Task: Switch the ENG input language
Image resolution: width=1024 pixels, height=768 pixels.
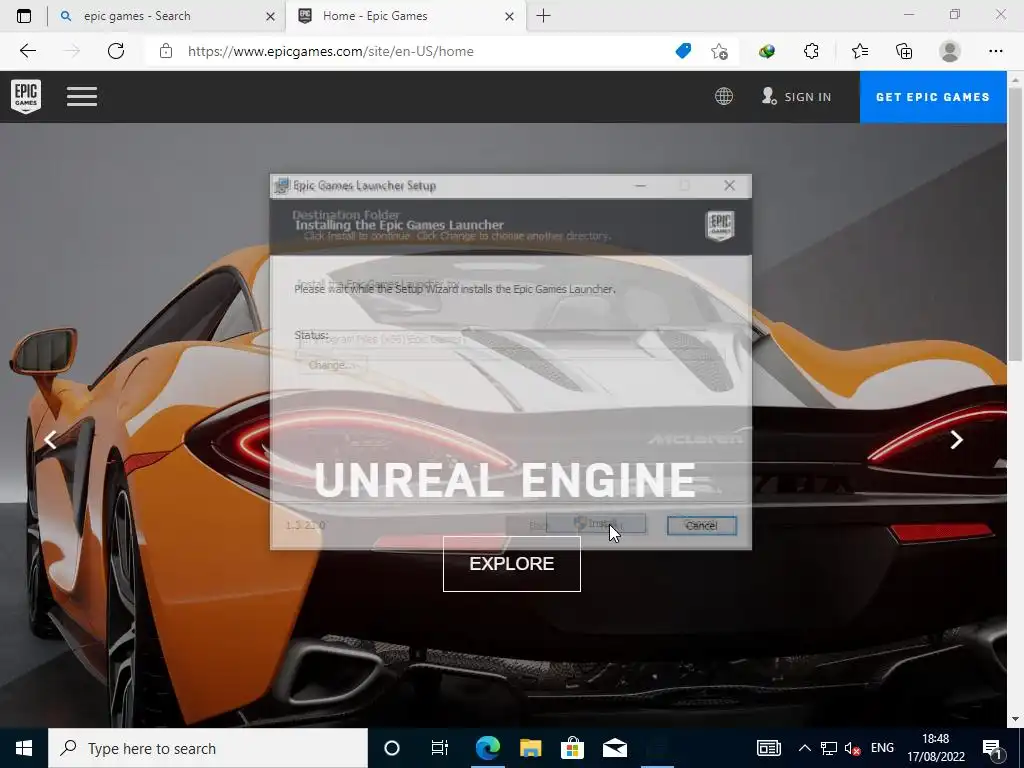Action: (882, 748)
